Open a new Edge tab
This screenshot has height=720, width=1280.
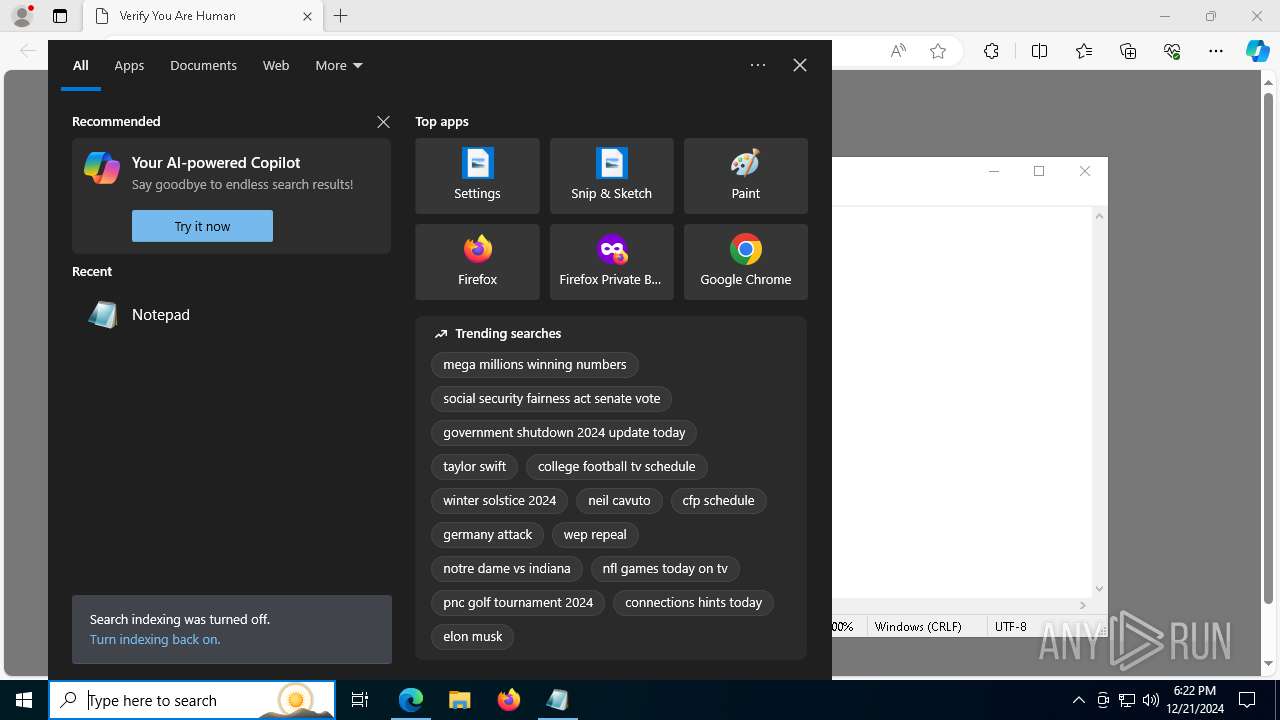click(x=341, y=16)
